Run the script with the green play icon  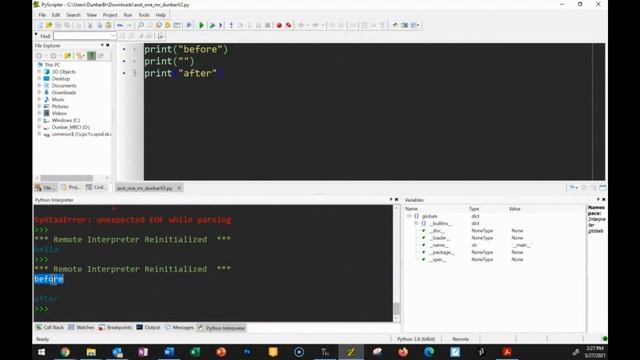click(201, 25)
